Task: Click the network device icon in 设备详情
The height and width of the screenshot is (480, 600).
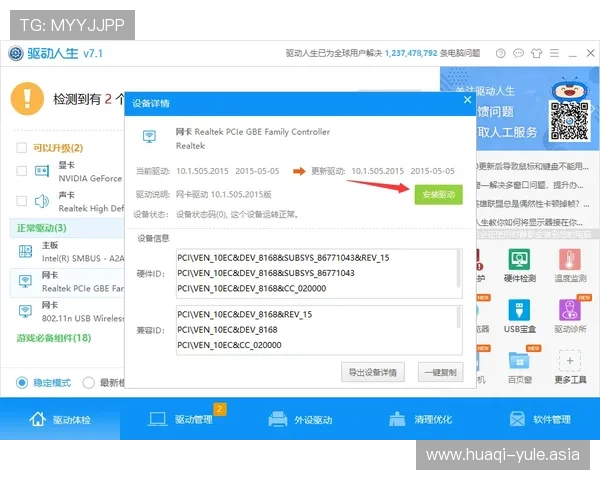Action: (149, 136)
